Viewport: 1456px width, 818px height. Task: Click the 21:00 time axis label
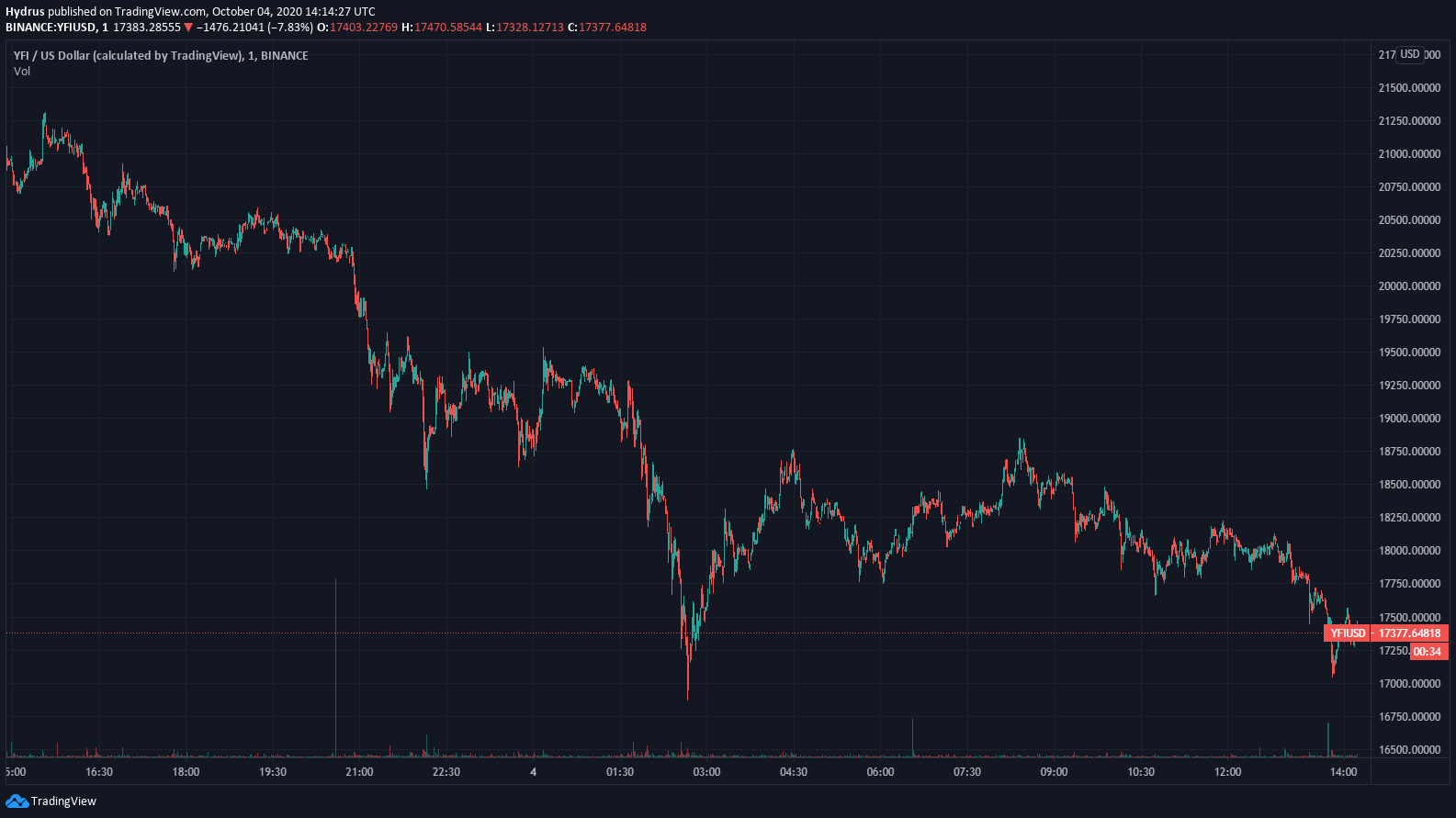[359, 772]
